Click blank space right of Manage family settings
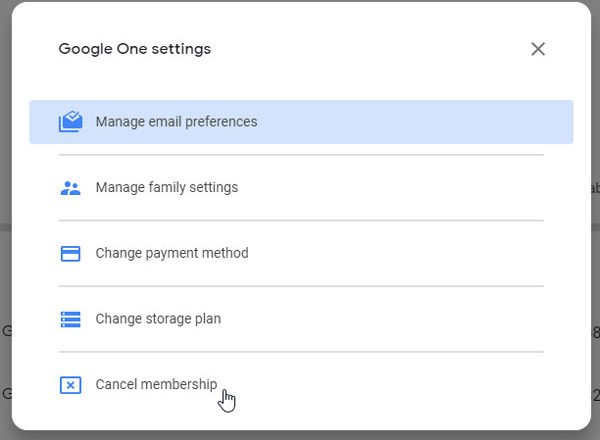This screenshot has width=600, height=440. [x=400, y=188]
